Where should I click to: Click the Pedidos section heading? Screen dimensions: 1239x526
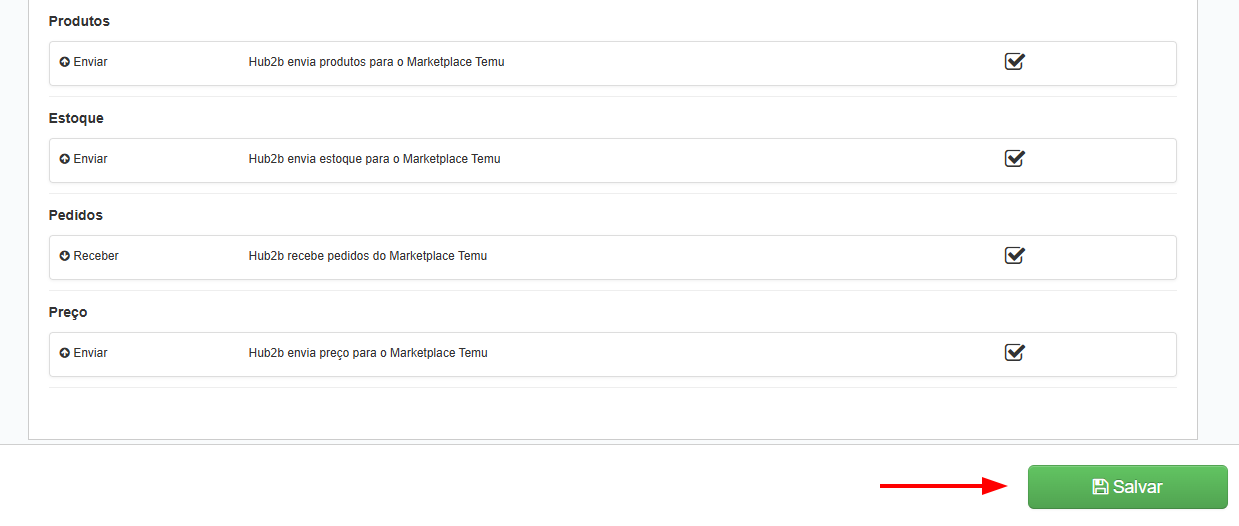pyautogui.click(x=76, y=215)
